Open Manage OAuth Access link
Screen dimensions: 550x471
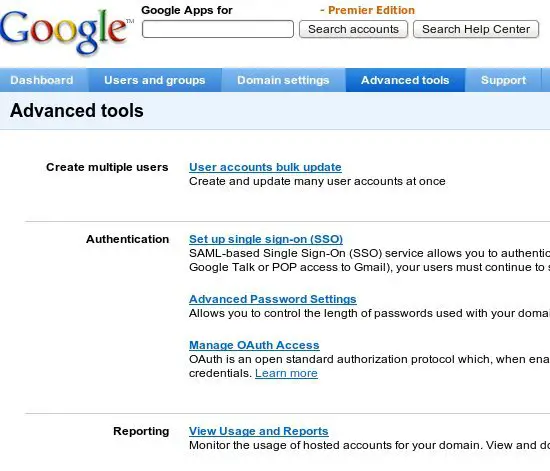(x=254, y=345)
